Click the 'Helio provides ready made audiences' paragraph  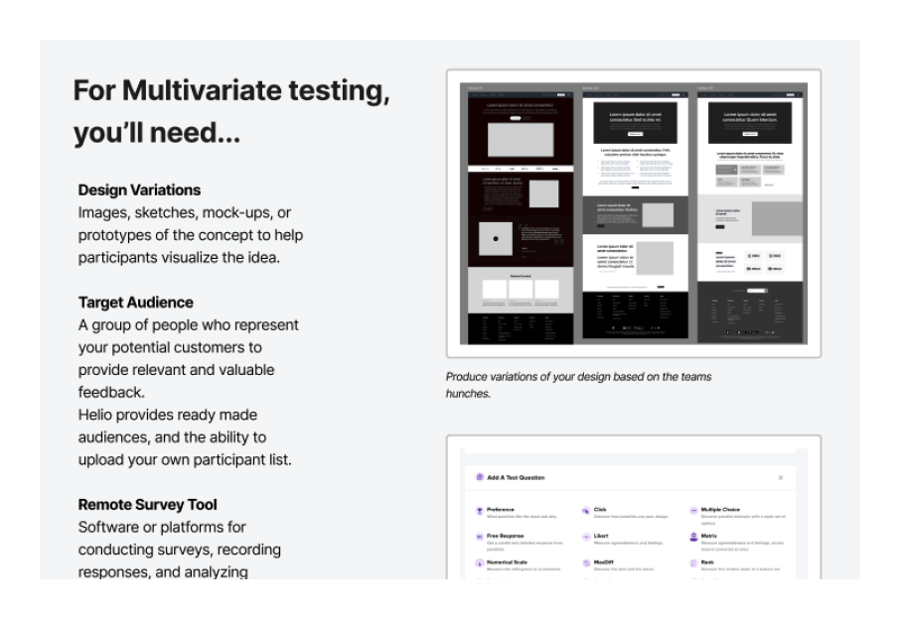pyautogui.click(x=185, y=438)
